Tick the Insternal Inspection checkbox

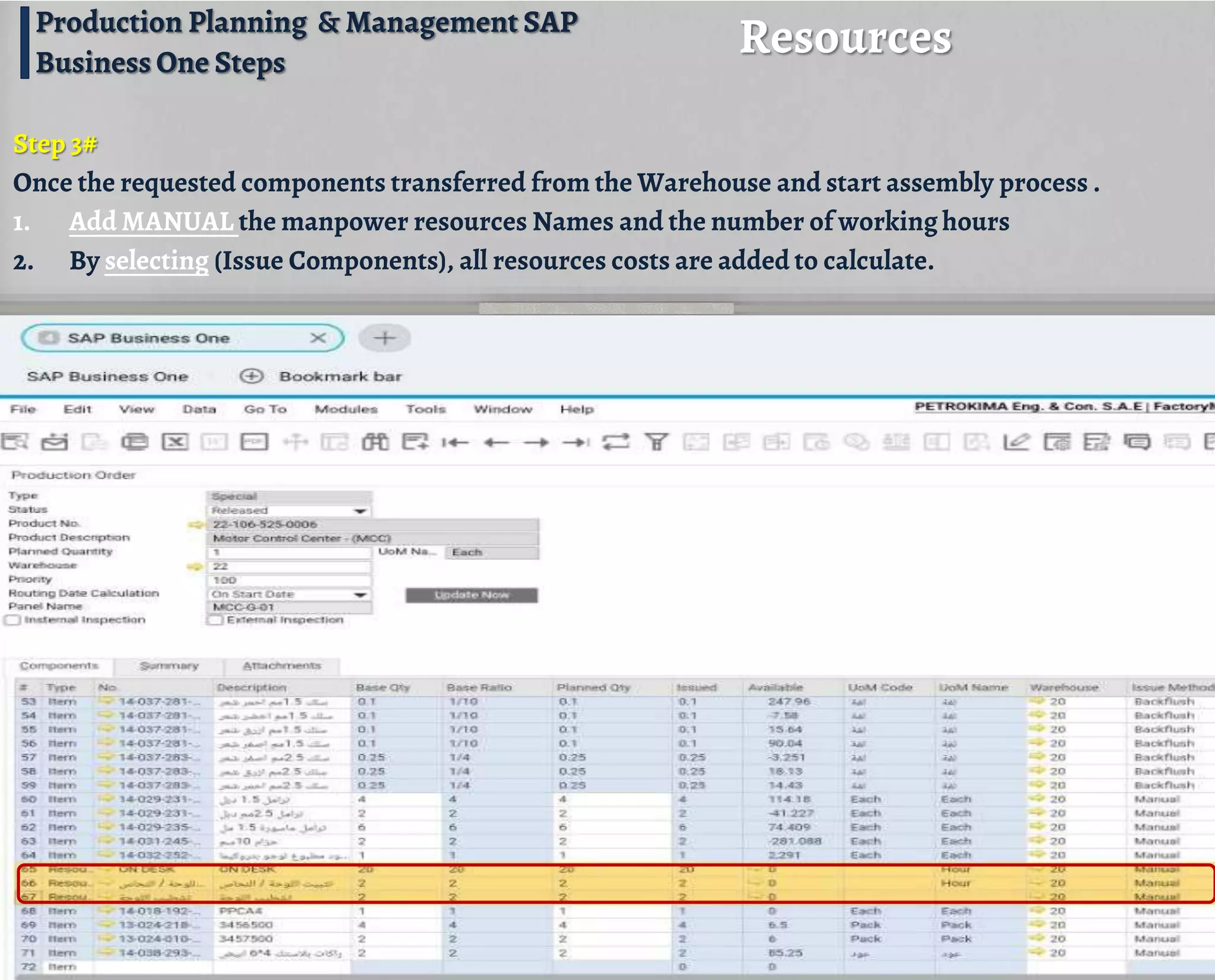coord(12,620)
